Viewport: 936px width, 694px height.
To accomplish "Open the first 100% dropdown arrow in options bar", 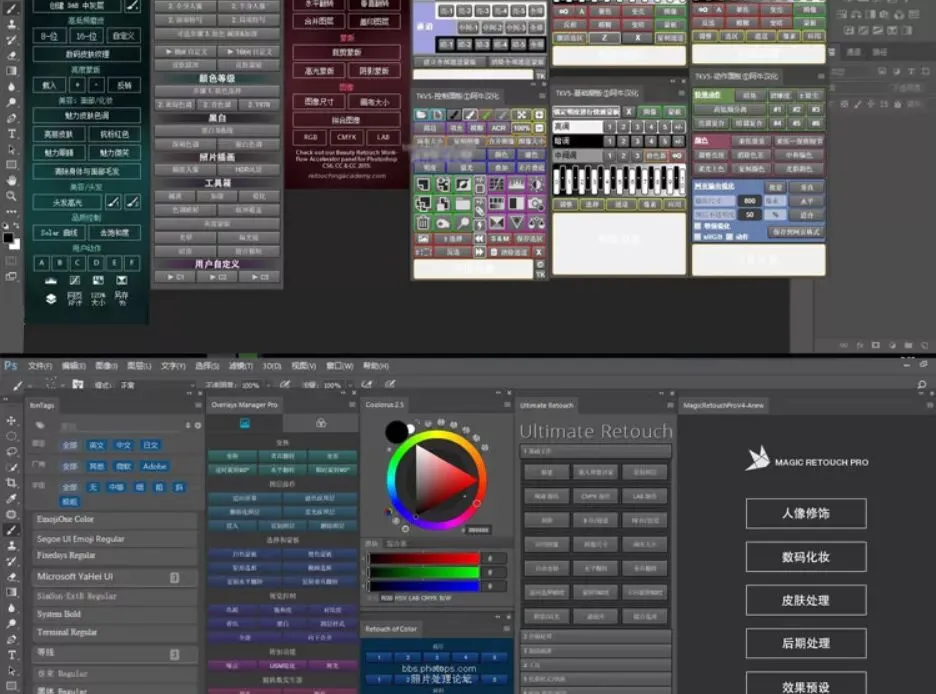I will tap(267, 385).
